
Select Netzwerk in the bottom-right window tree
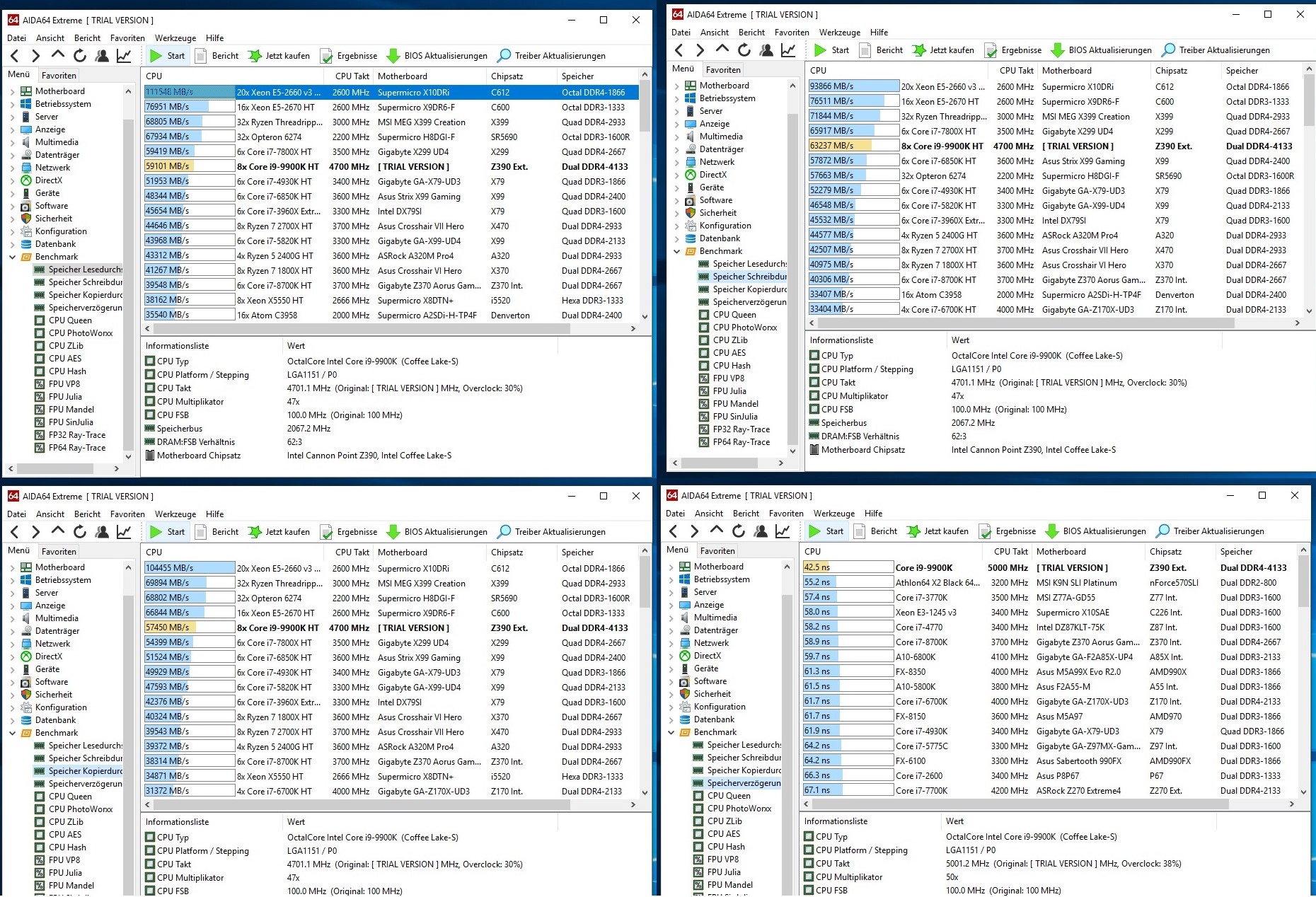(x=711, y=643)
